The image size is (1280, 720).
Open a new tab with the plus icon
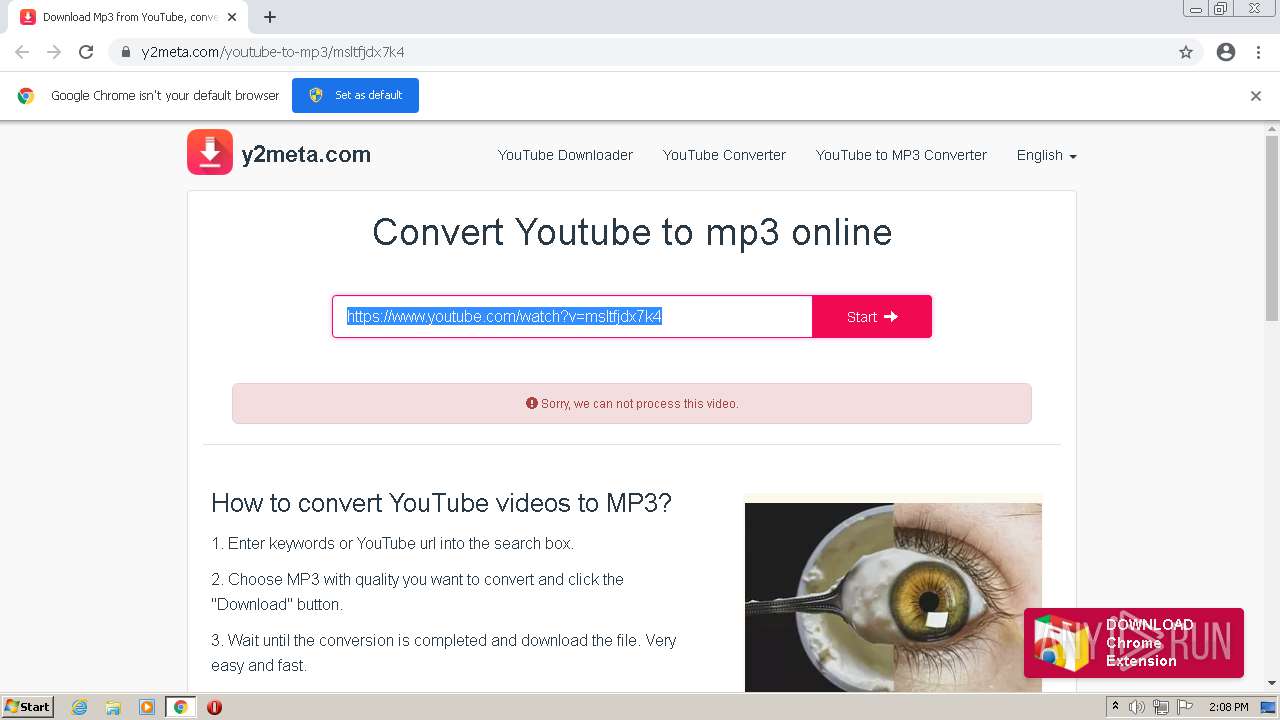(x=270, y=17)
